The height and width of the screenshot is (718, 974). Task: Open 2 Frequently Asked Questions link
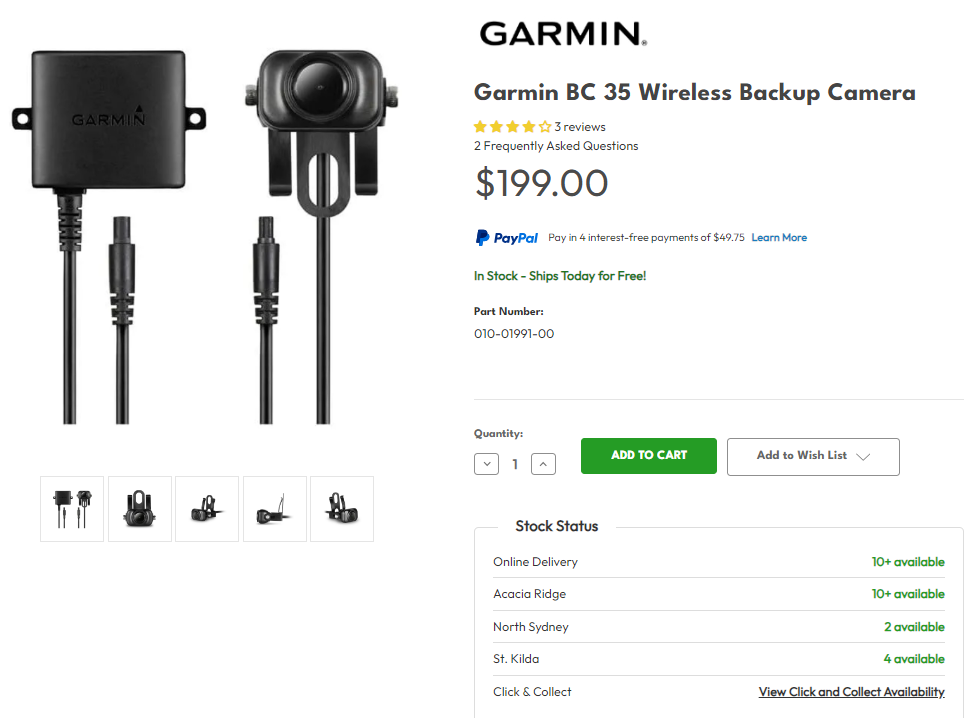(x=556, y=146)
